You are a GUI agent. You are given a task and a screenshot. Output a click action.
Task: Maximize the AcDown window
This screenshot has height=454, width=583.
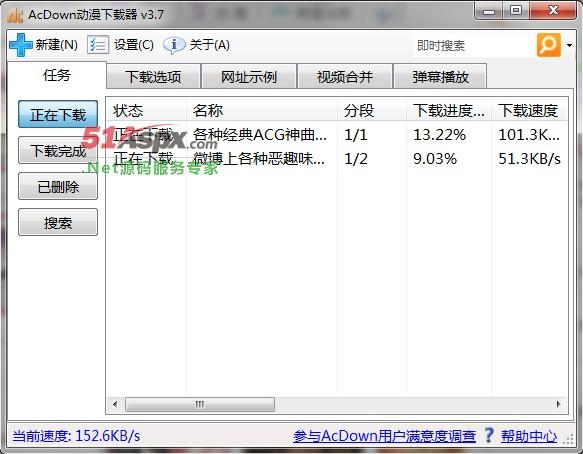pos(516,11)
